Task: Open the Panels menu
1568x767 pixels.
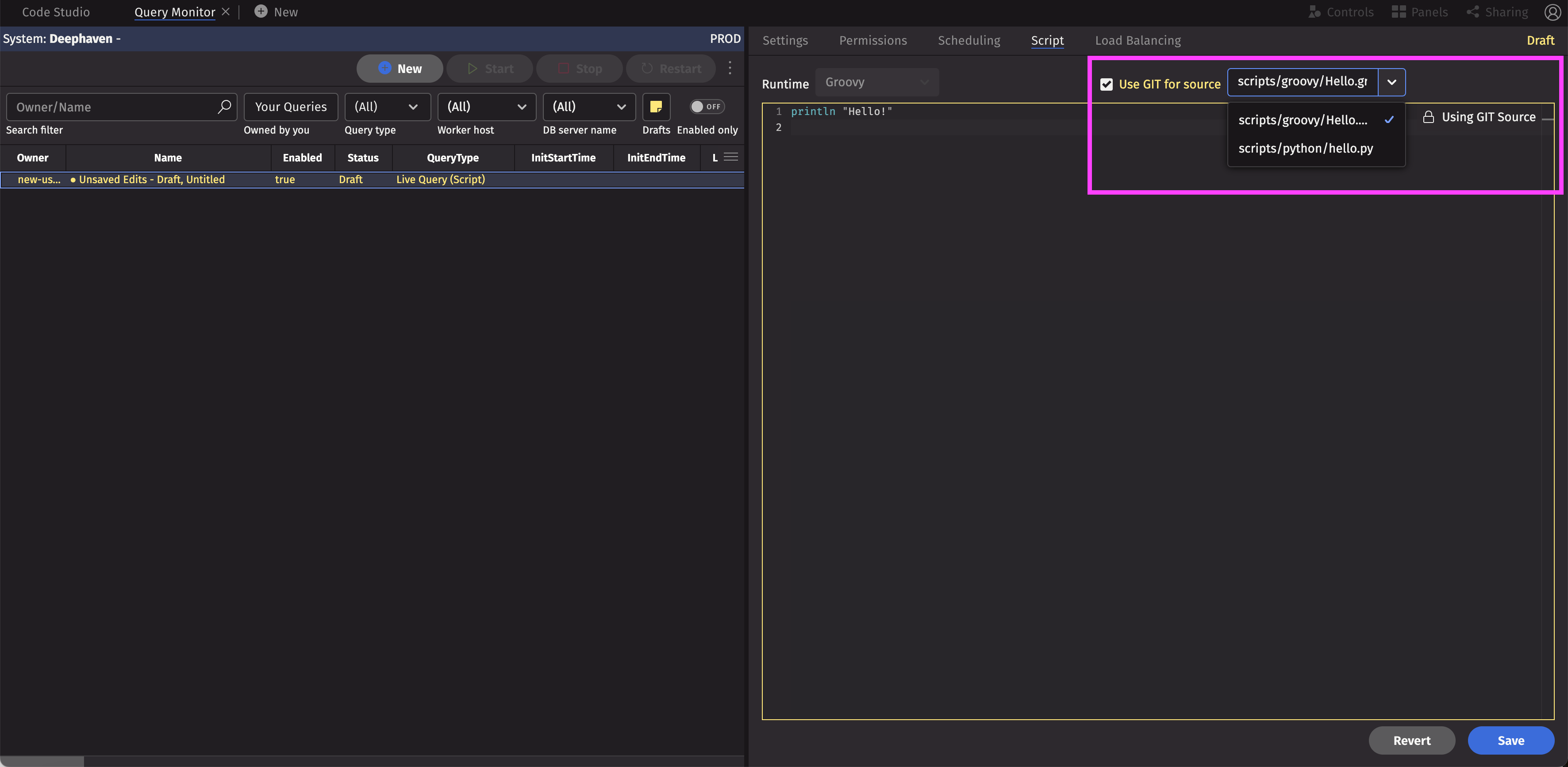Action: (x=1419, y=12)
